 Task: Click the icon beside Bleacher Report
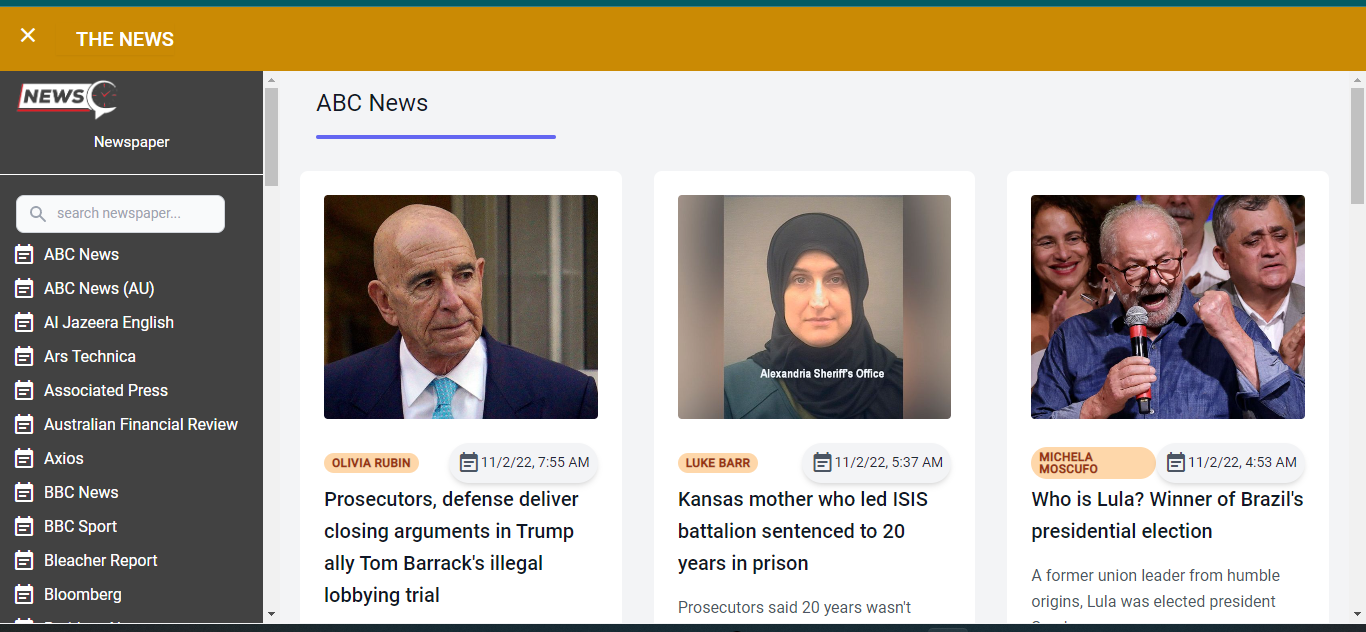click(x=24, y=561)
